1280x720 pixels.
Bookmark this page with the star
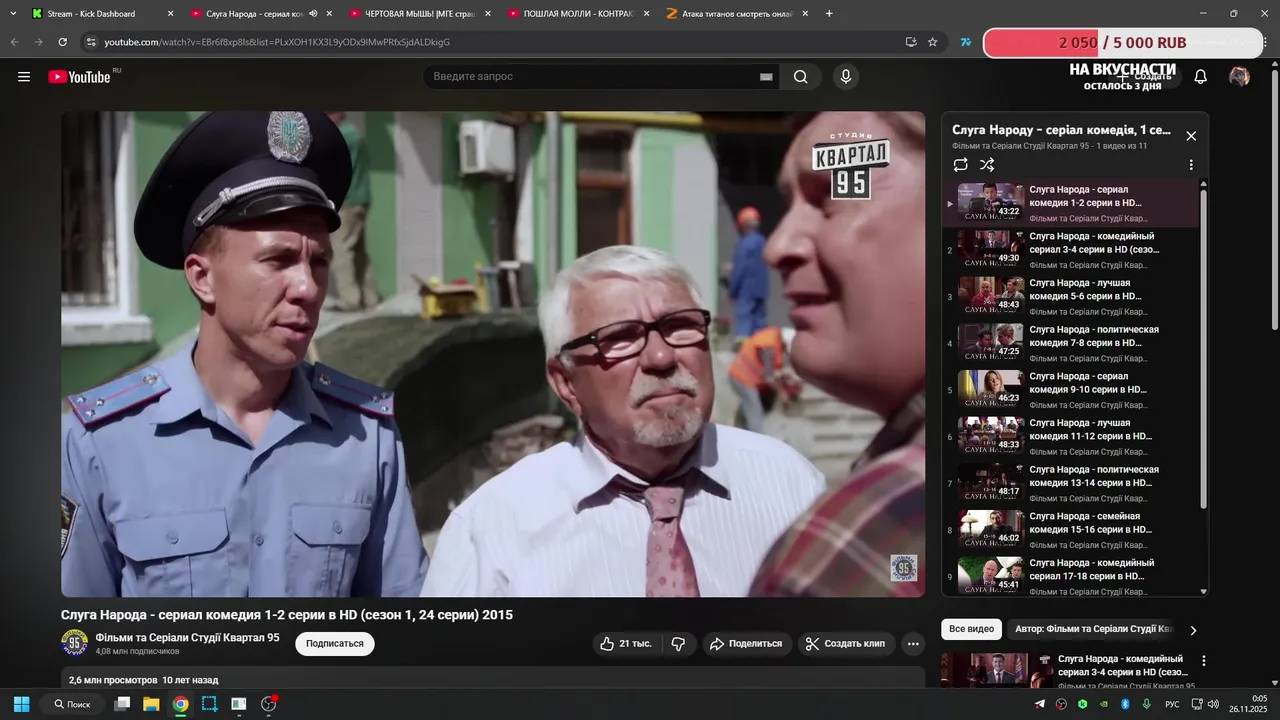tap(933, 42)
